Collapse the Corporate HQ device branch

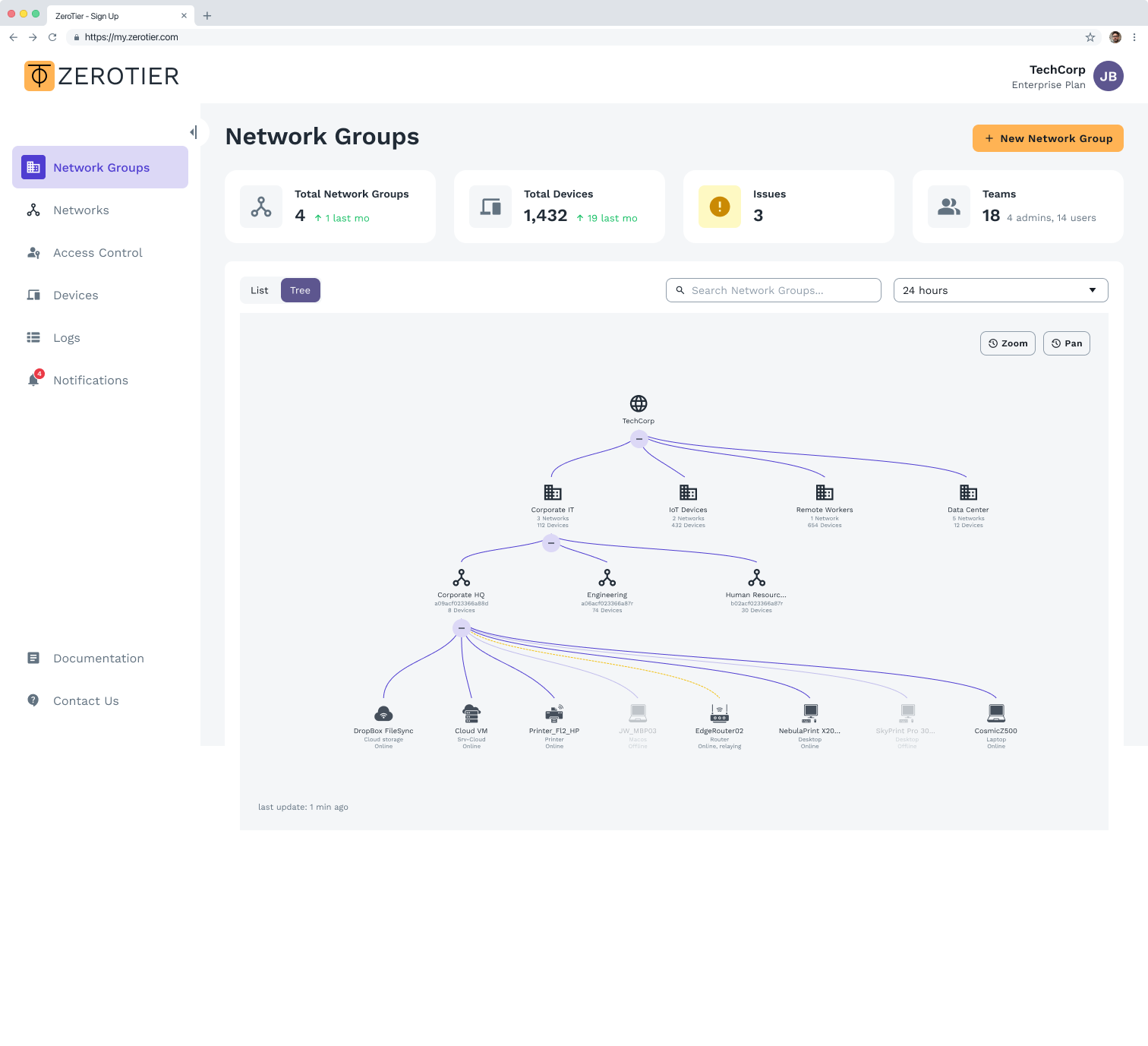click(x=461, y=628)
